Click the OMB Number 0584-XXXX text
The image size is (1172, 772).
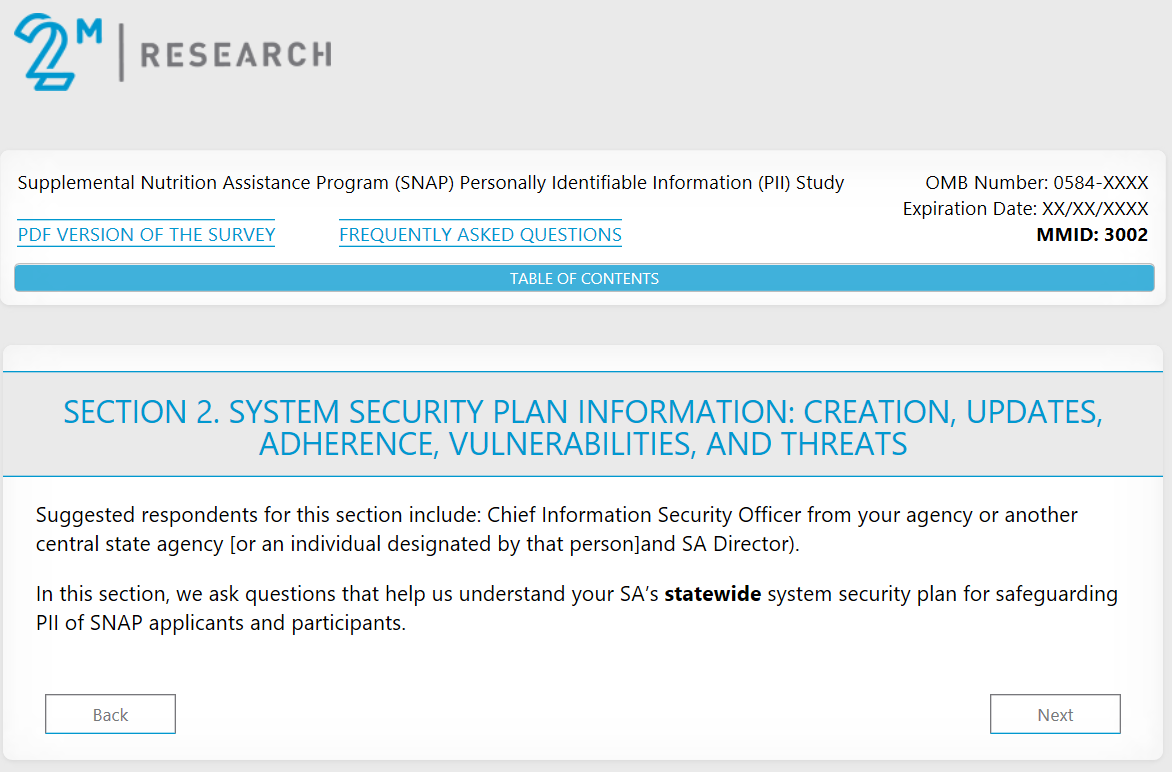pos(1036,183)
